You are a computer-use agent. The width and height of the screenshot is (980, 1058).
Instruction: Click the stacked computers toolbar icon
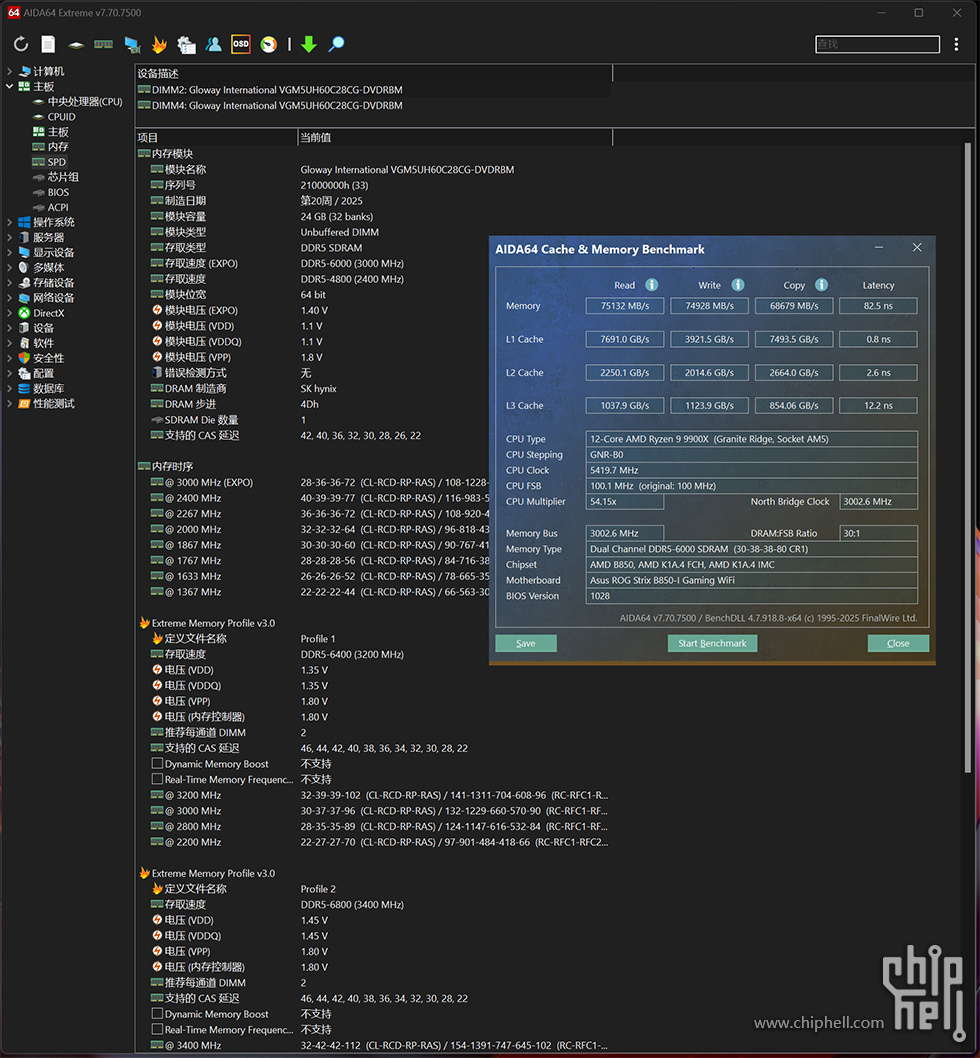pos(186,45)
